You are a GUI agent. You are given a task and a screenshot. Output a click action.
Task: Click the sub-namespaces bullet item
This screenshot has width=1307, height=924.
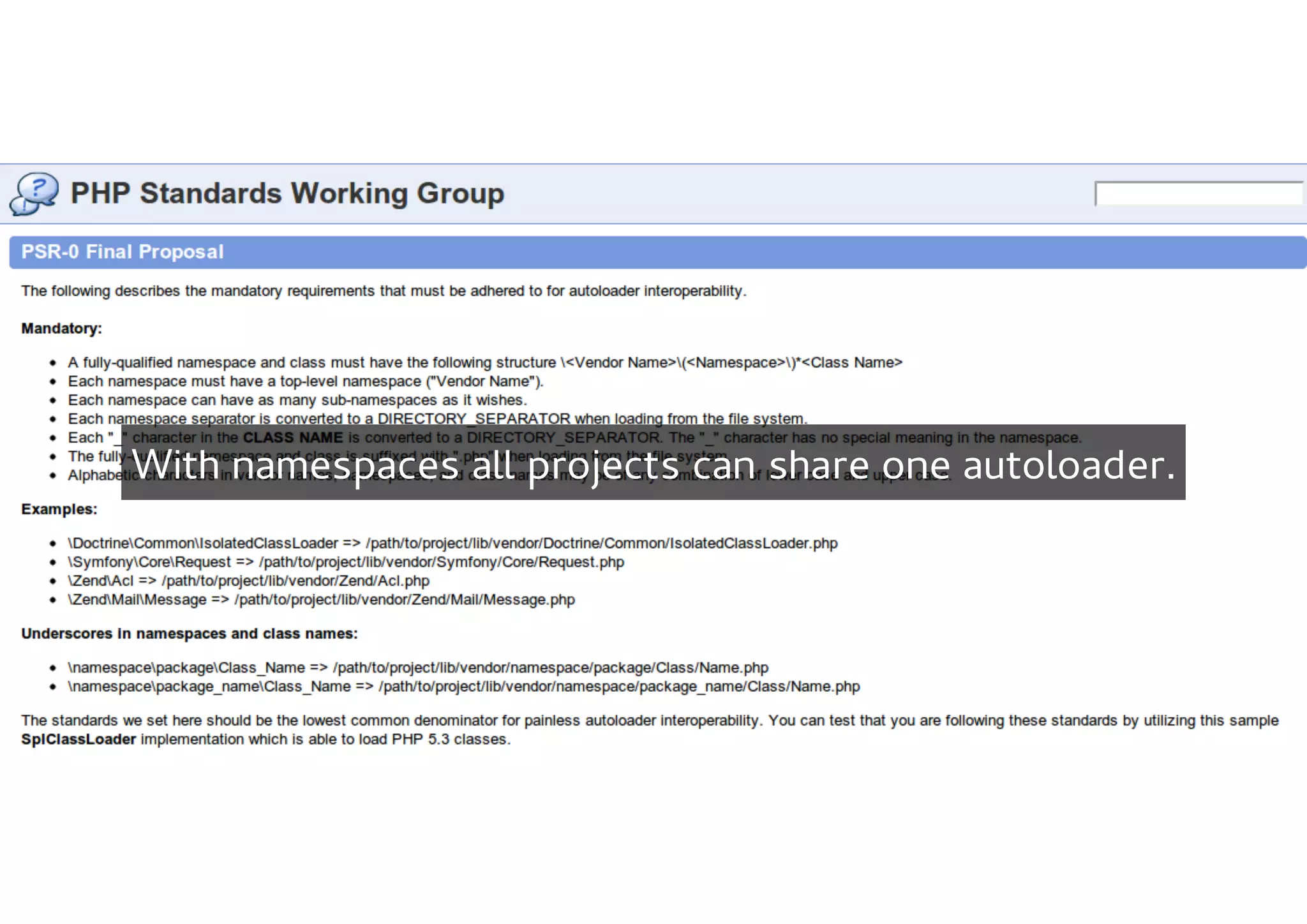tap(297, 400)
